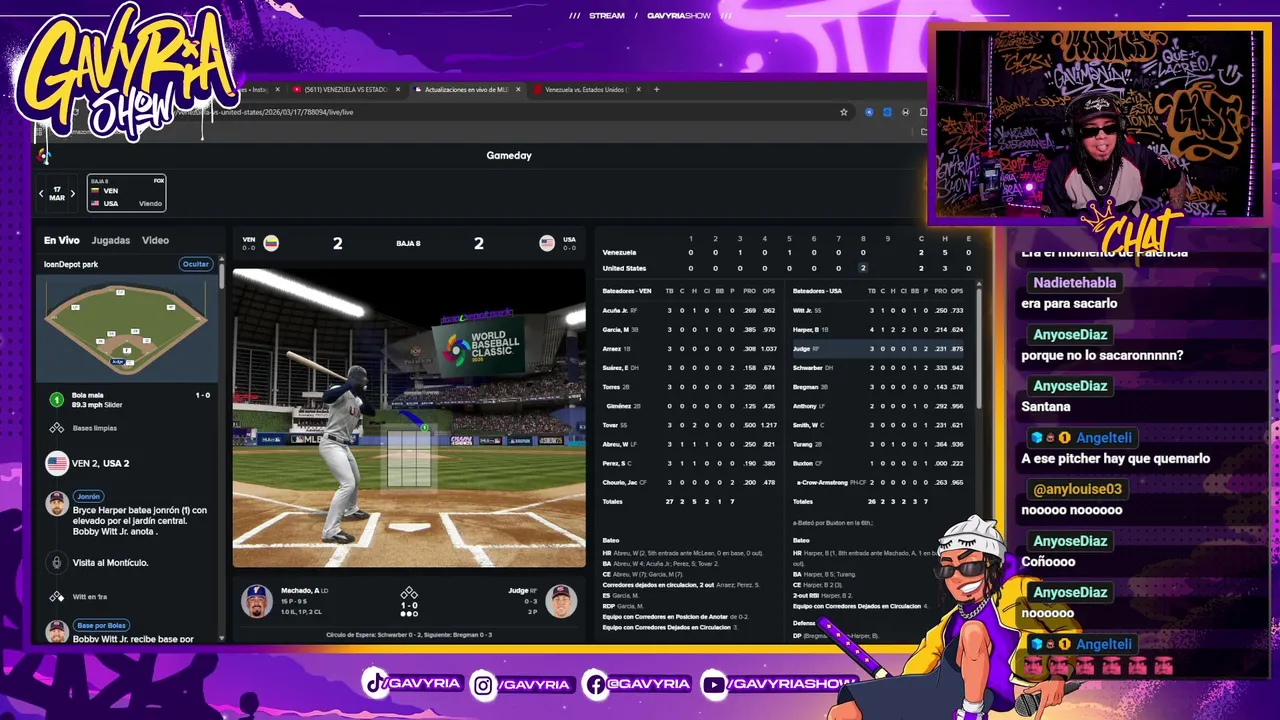Click the Visita al Montículo microphone icon
The image size is (1280, 720).
(x=57, y=563)
